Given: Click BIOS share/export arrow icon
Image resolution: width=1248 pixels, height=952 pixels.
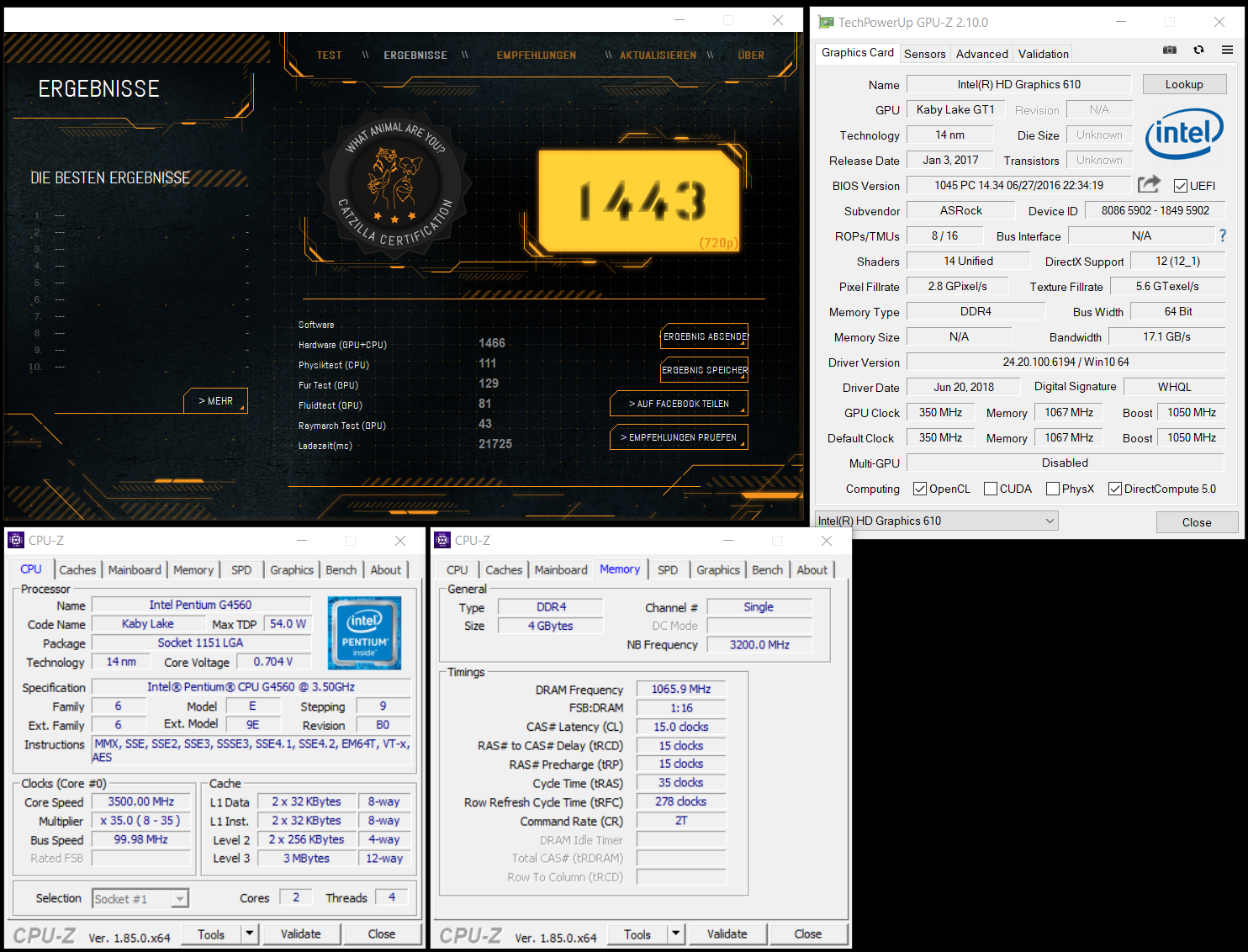Looking at the screenshot, I should pos(1149,184).
